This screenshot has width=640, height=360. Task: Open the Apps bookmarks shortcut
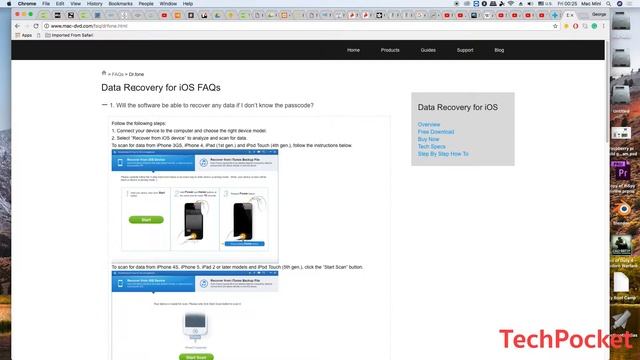click(x=24, y=36)
